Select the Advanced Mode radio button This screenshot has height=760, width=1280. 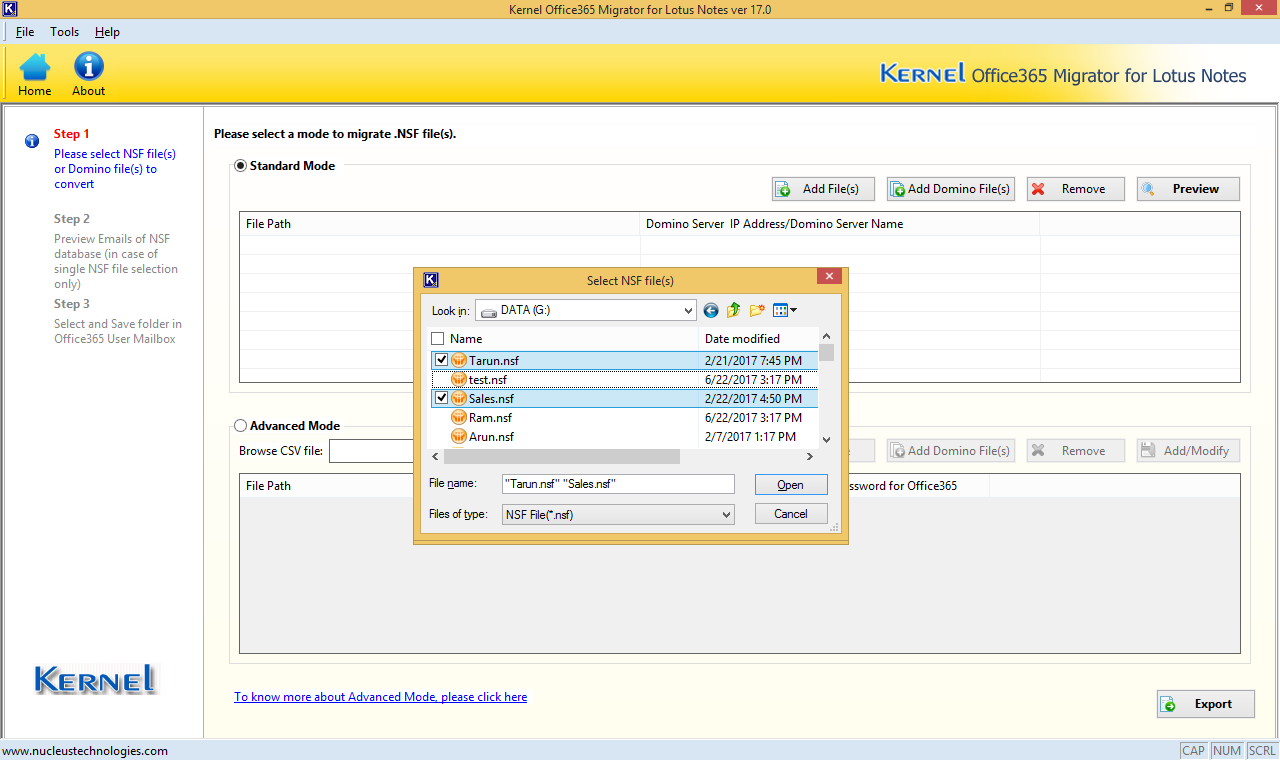(240, 426)
